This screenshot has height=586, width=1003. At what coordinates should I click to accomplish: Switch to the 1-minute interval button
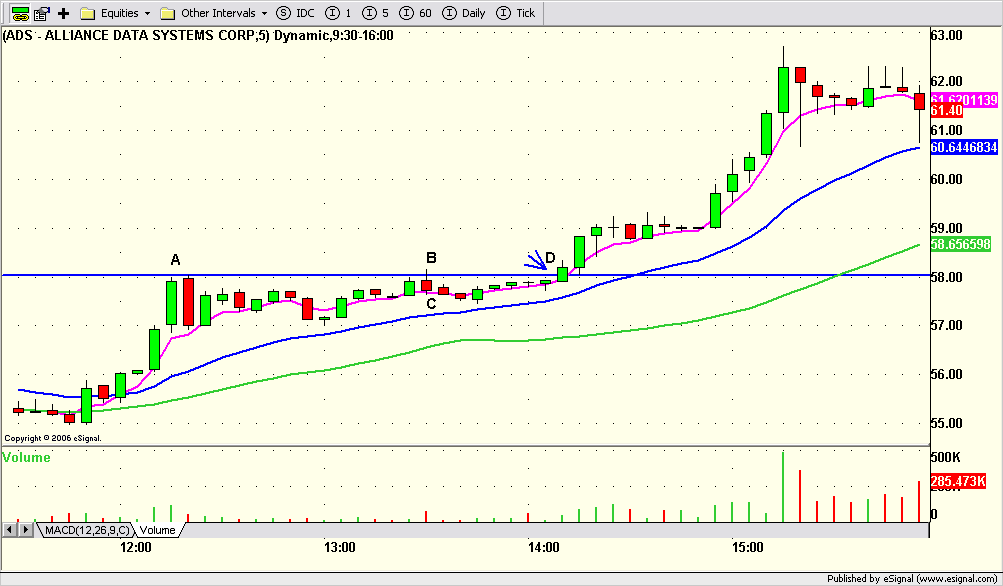[339, 13]
